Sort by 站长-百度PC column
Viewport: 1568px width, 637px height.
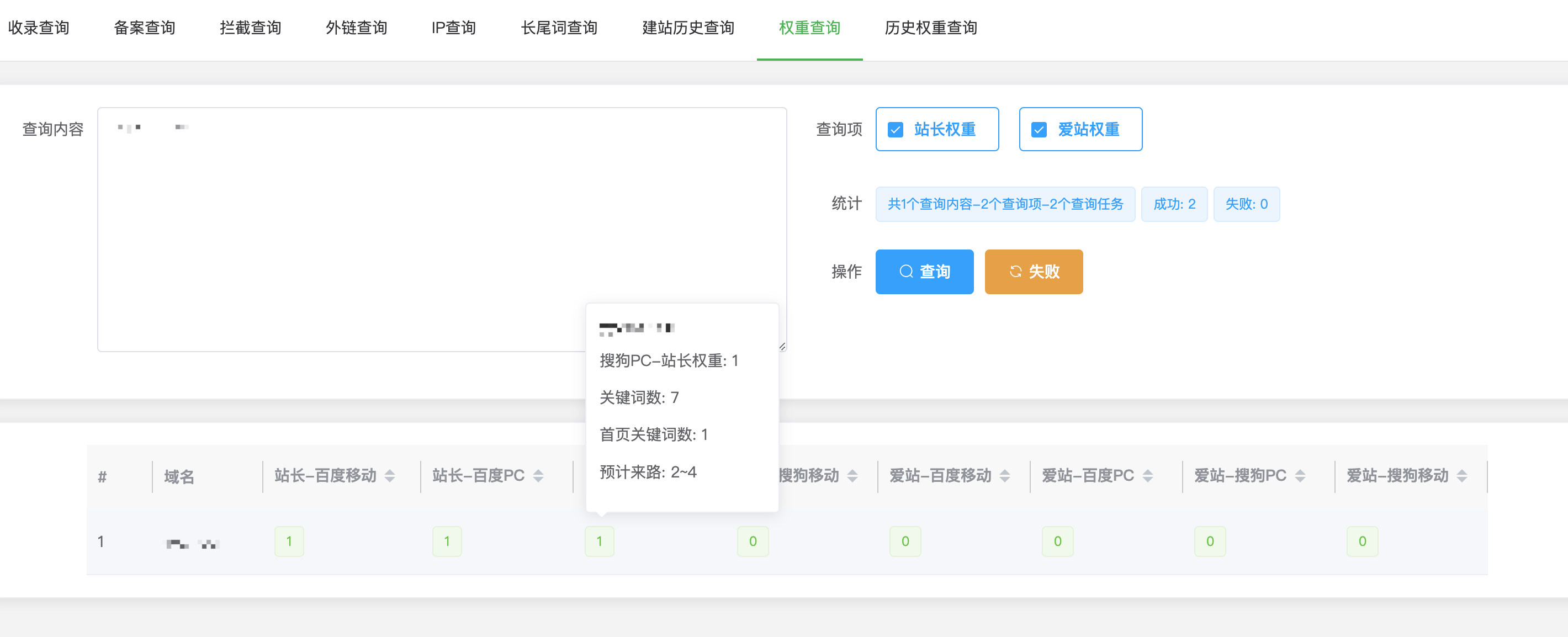(538, 476)
